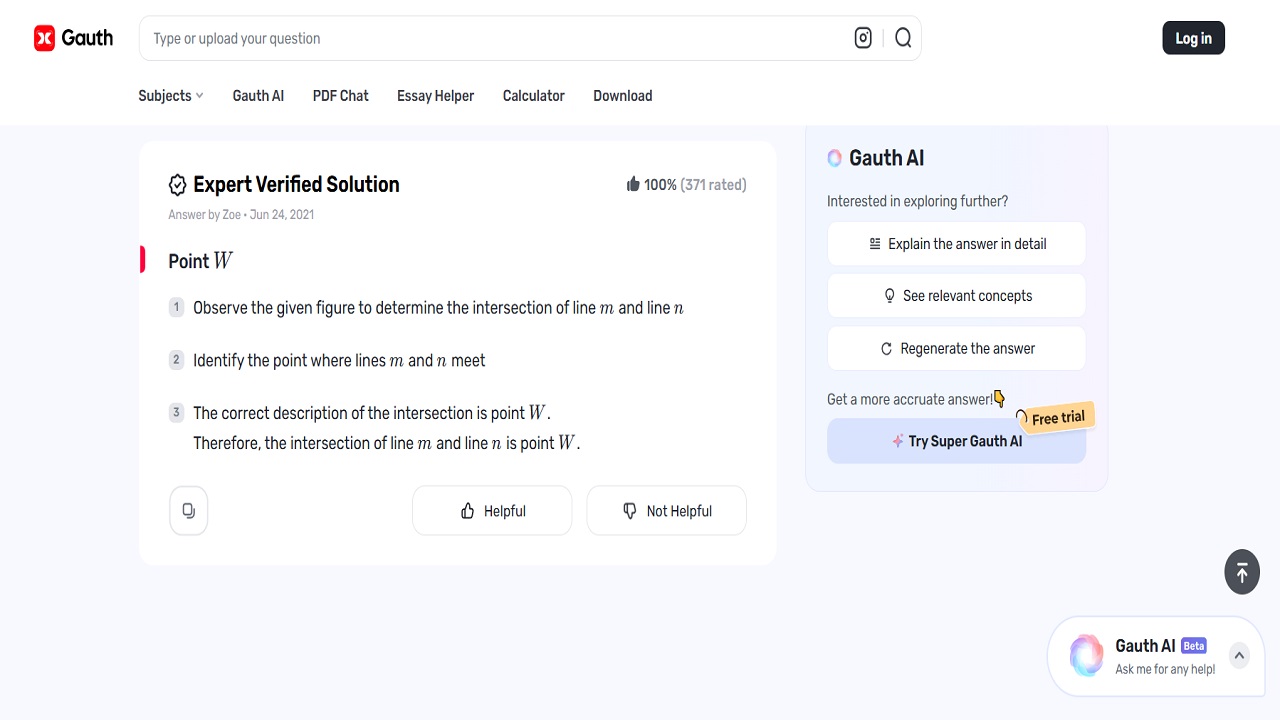Open camera upload icon in search bar
Screen dimensions: 1280x720
(x=863, y=38)
